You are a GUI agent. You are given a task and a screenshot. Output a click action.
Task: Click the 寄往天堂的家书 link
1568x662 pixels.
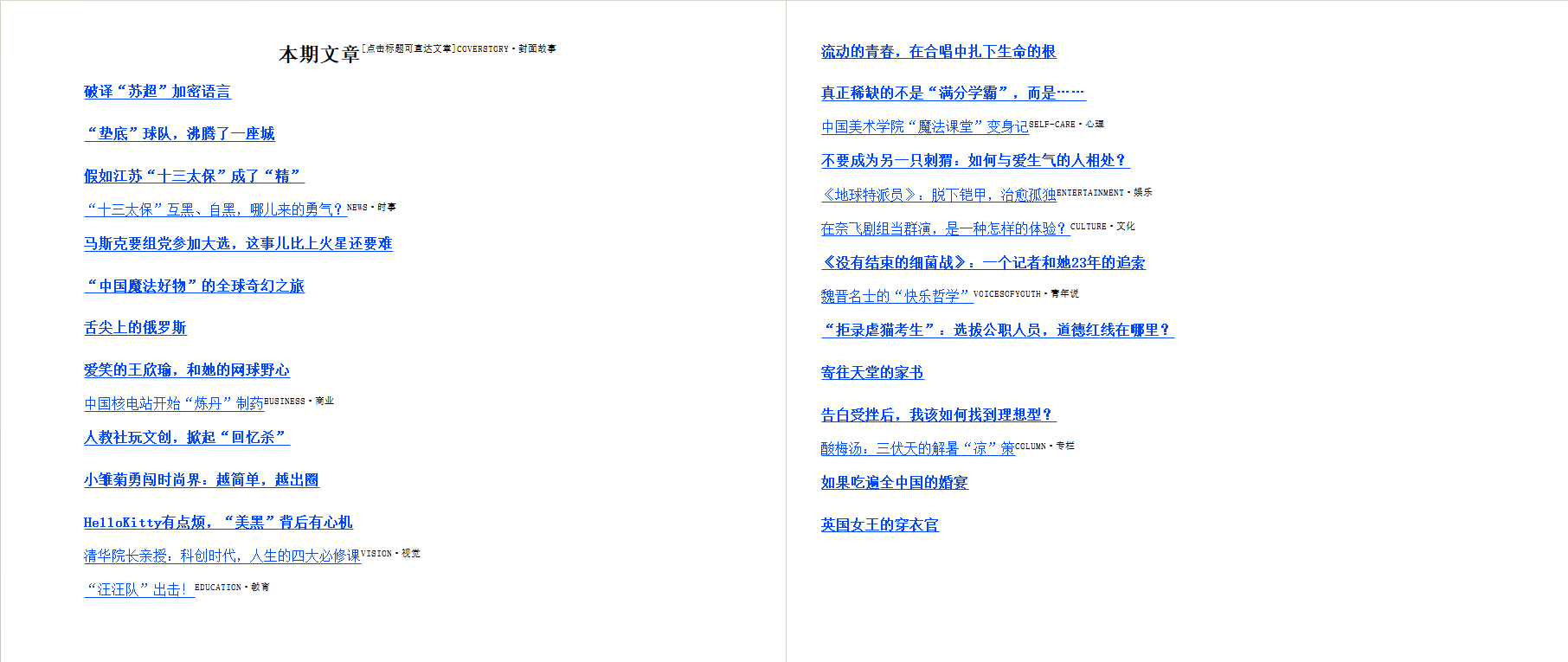coord(872,373)
